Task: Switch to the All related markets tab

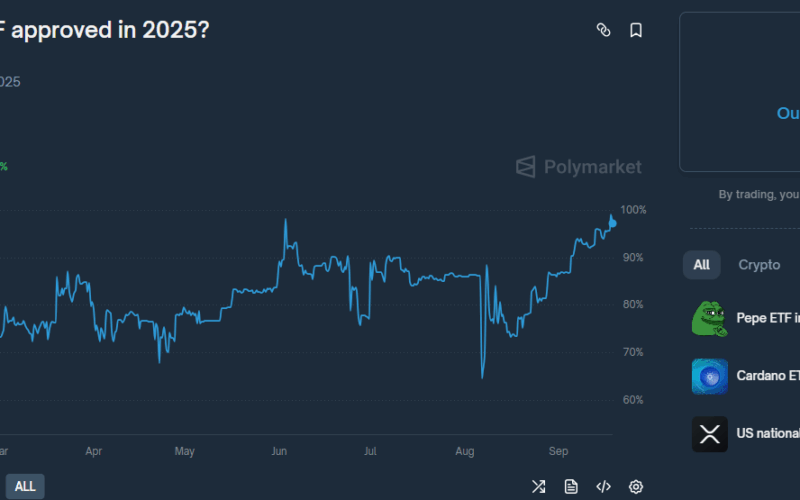Action: tap(701, 265)
